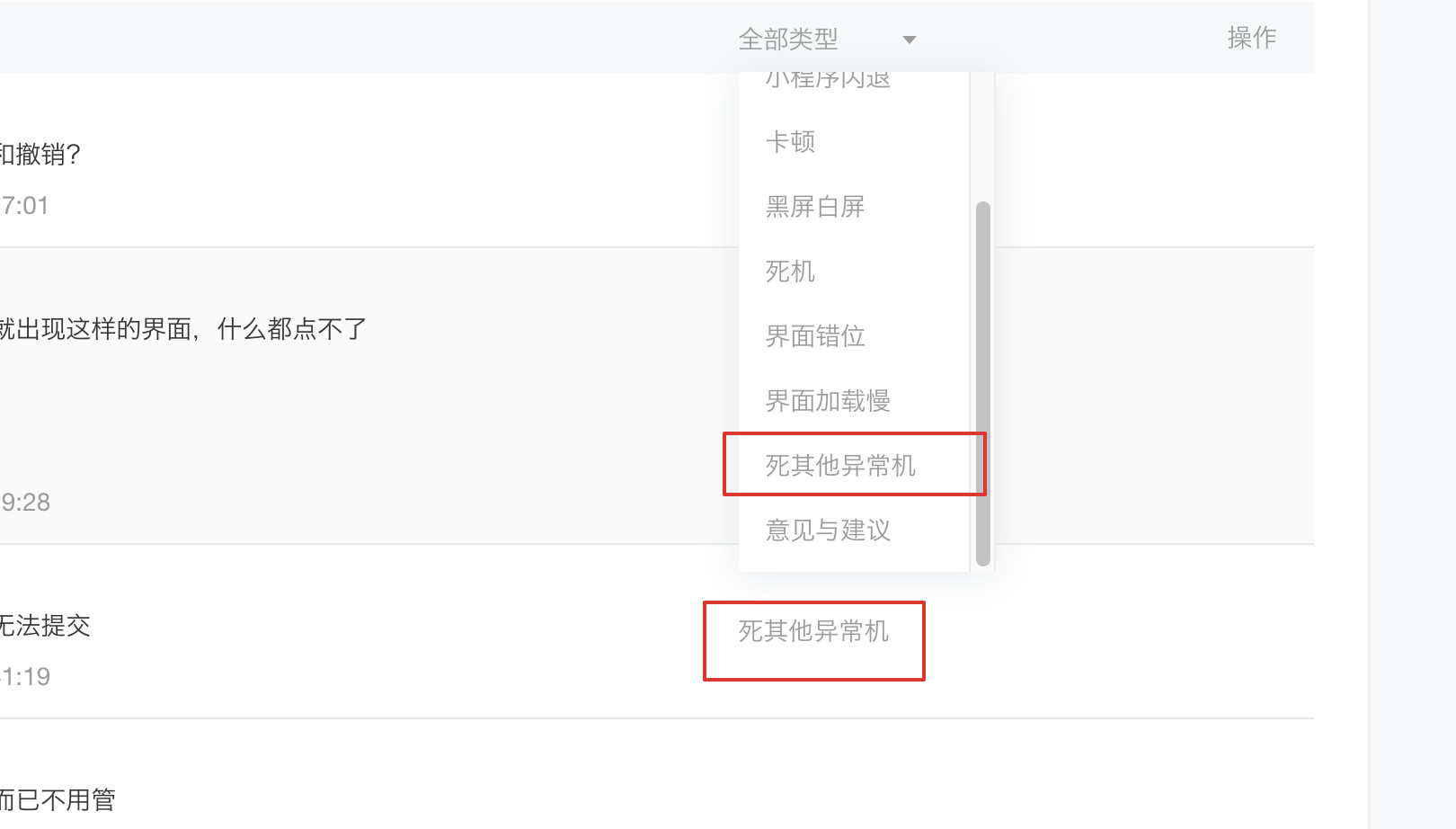Choose the 界面加载慢 option
This screenshot has width=1456, height=829.
tap(828, 401)
